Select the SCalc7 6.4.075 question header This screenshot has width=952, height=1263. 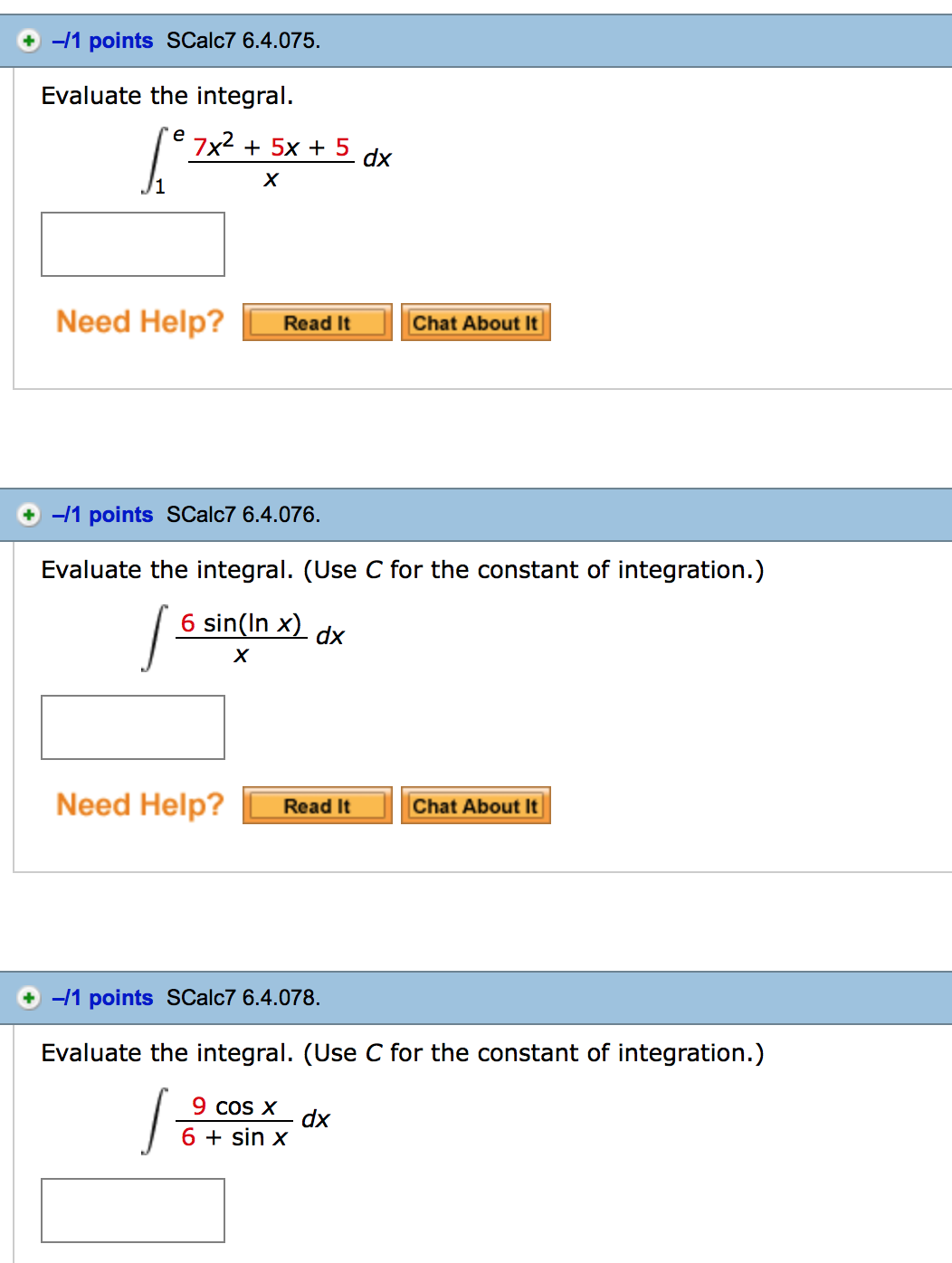[x=243, y=41]
